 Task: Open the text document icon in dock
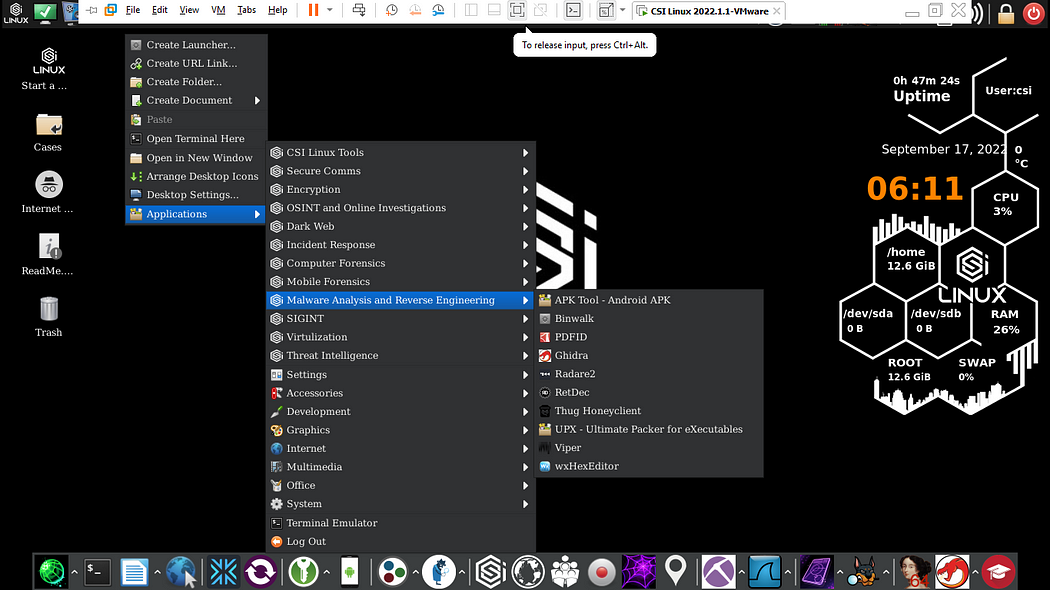pyautogui.click(x=134, y=572)
